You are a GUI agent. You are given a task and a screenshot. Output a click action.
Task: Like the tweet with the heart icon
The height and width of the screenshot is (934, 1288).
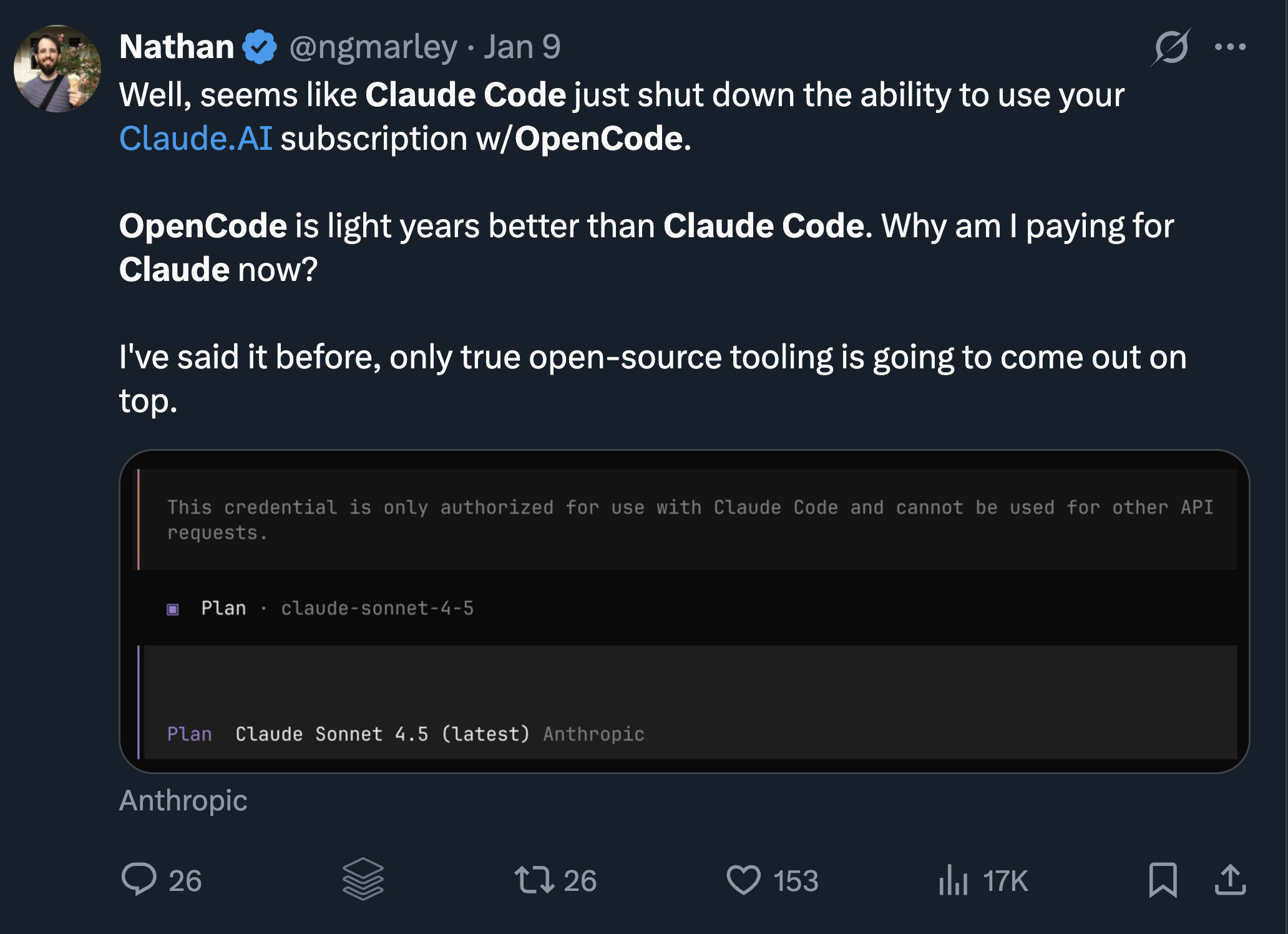click(743, 880)
